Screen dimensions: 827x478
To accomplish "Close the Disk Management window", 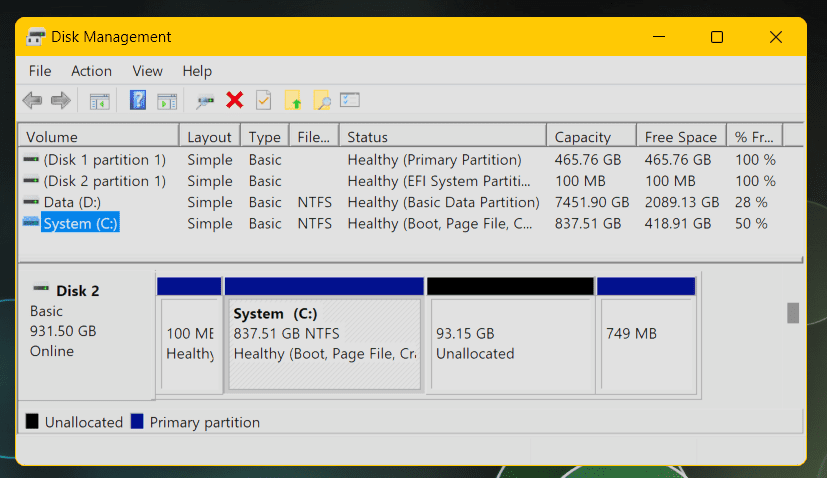I will point(776,37).
